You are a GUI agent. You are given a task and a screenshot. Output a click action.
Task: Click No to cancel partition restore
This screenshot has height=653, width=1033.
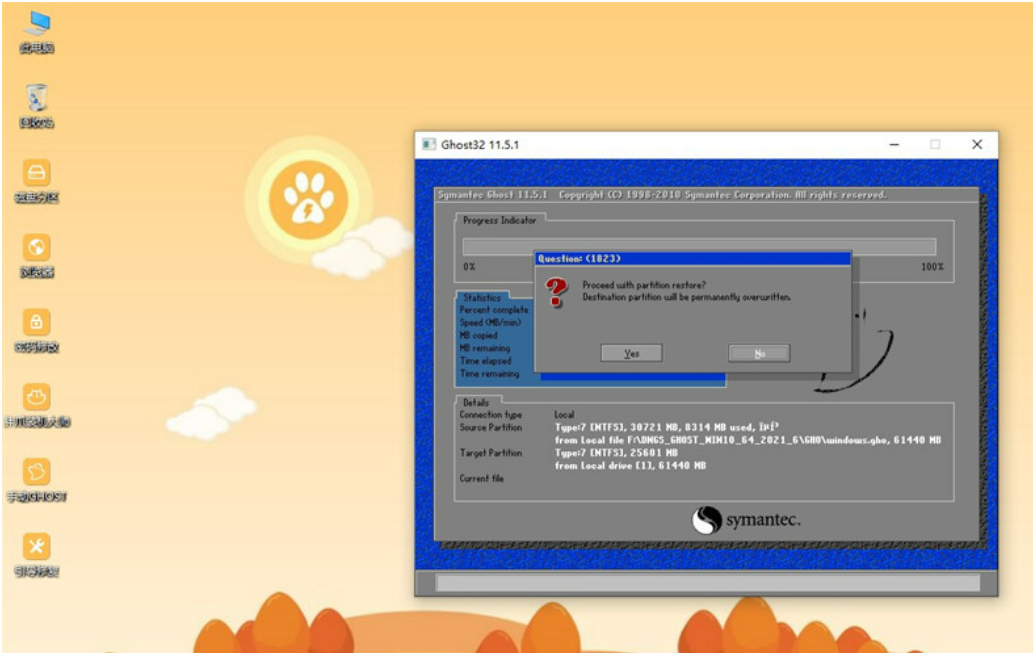(x=759, y=353)
